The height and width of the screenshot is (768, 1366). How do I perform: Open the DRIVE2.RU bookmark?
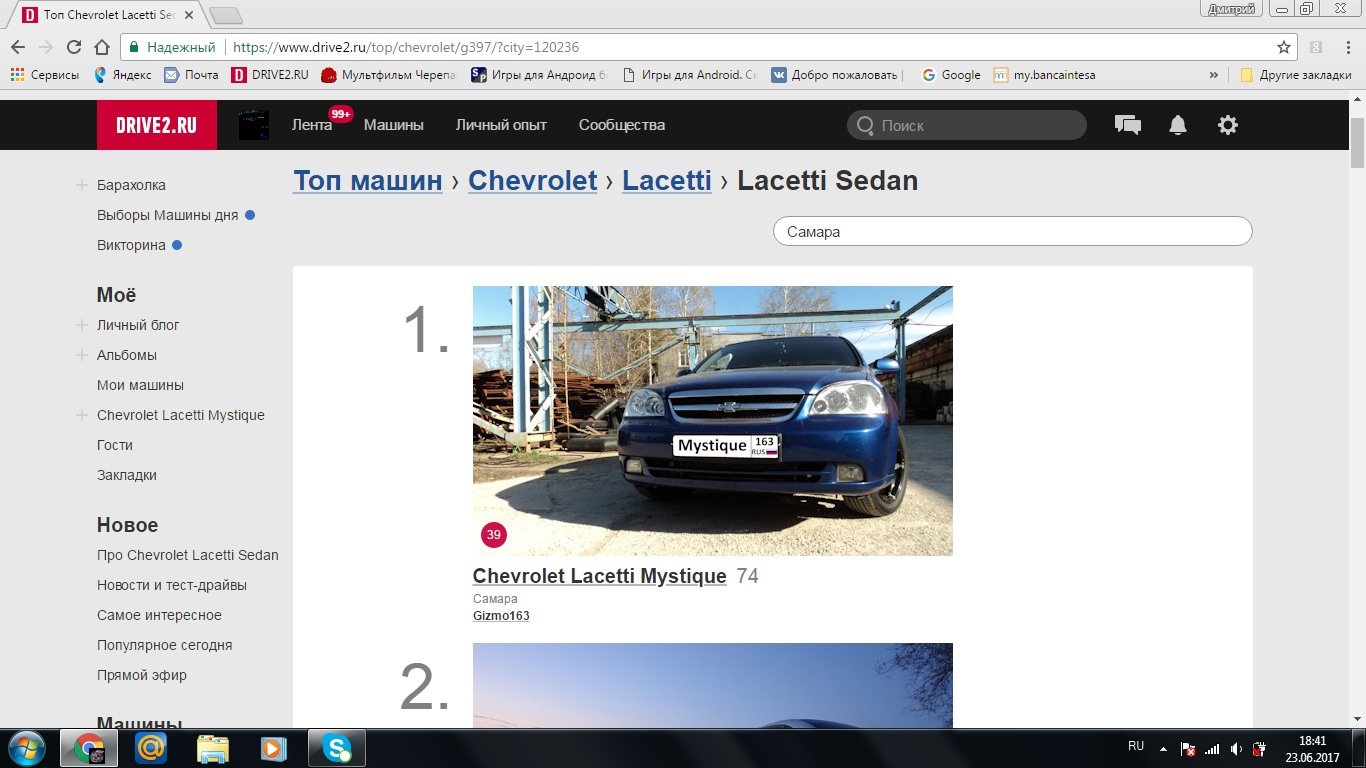(x=270, y=75)
